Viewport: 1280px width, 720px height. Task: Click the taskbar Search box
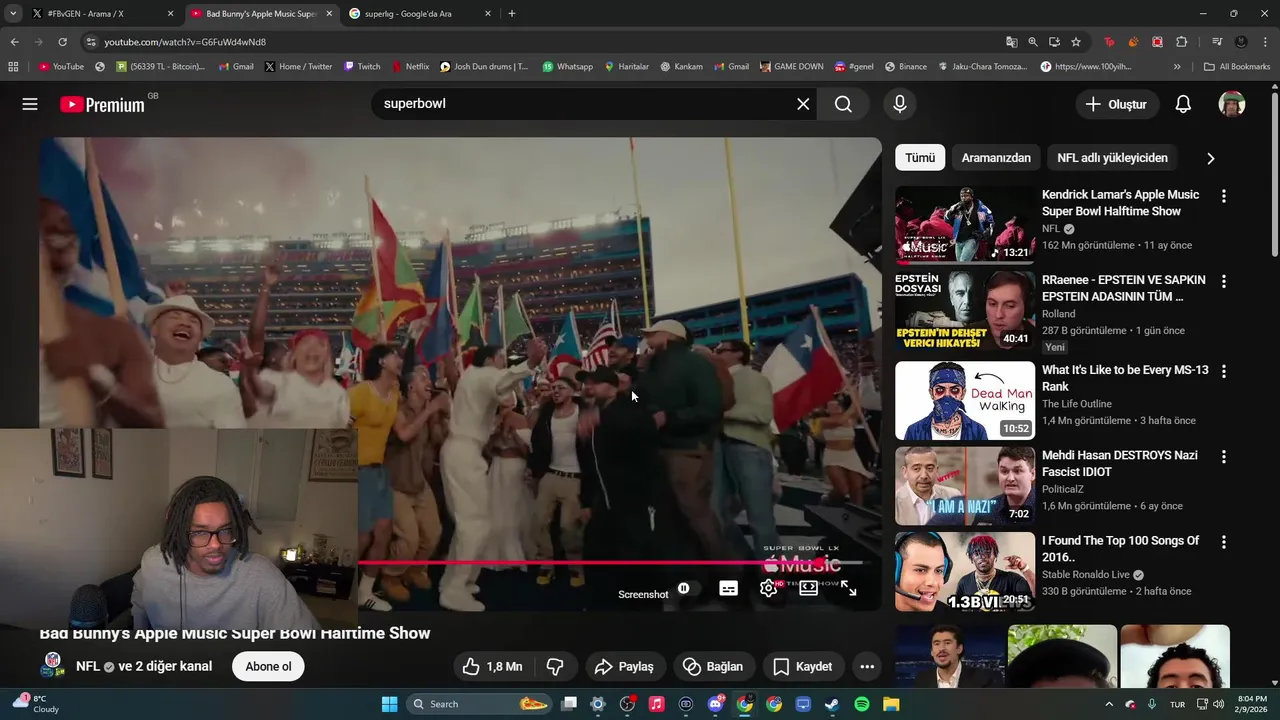pyautogui.click(x=480, y=704)
